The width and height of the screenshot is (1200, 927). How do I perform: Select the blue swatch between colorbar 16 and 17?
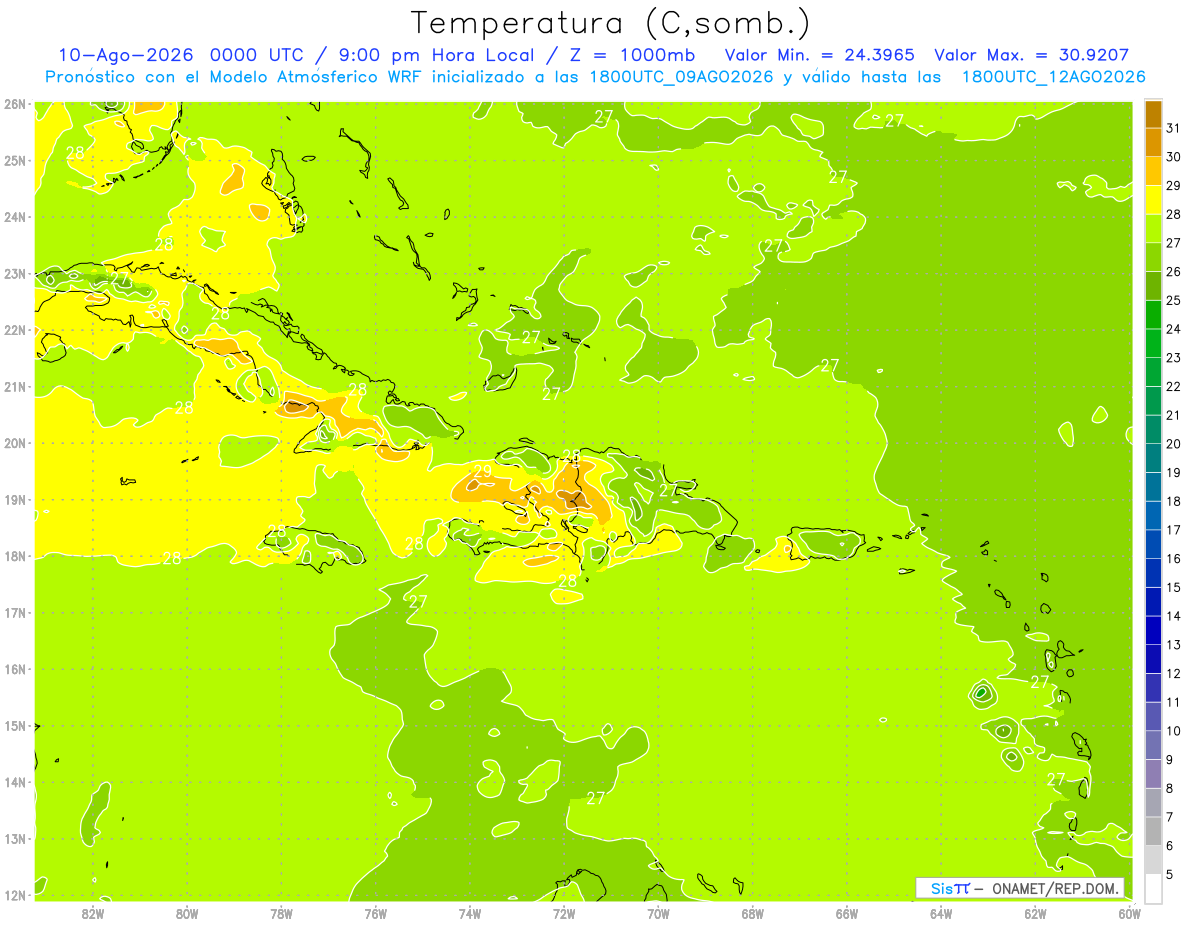pos(1153,544)
